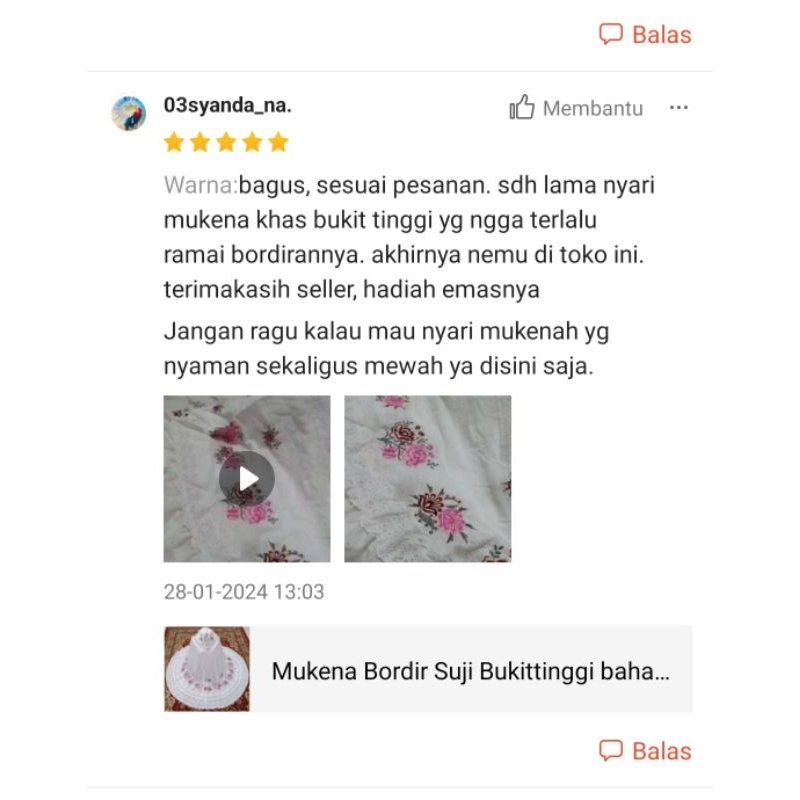
Task: Open Mukena Bordir Suji Bukittinggi product title
Action: tap(470, 671)
